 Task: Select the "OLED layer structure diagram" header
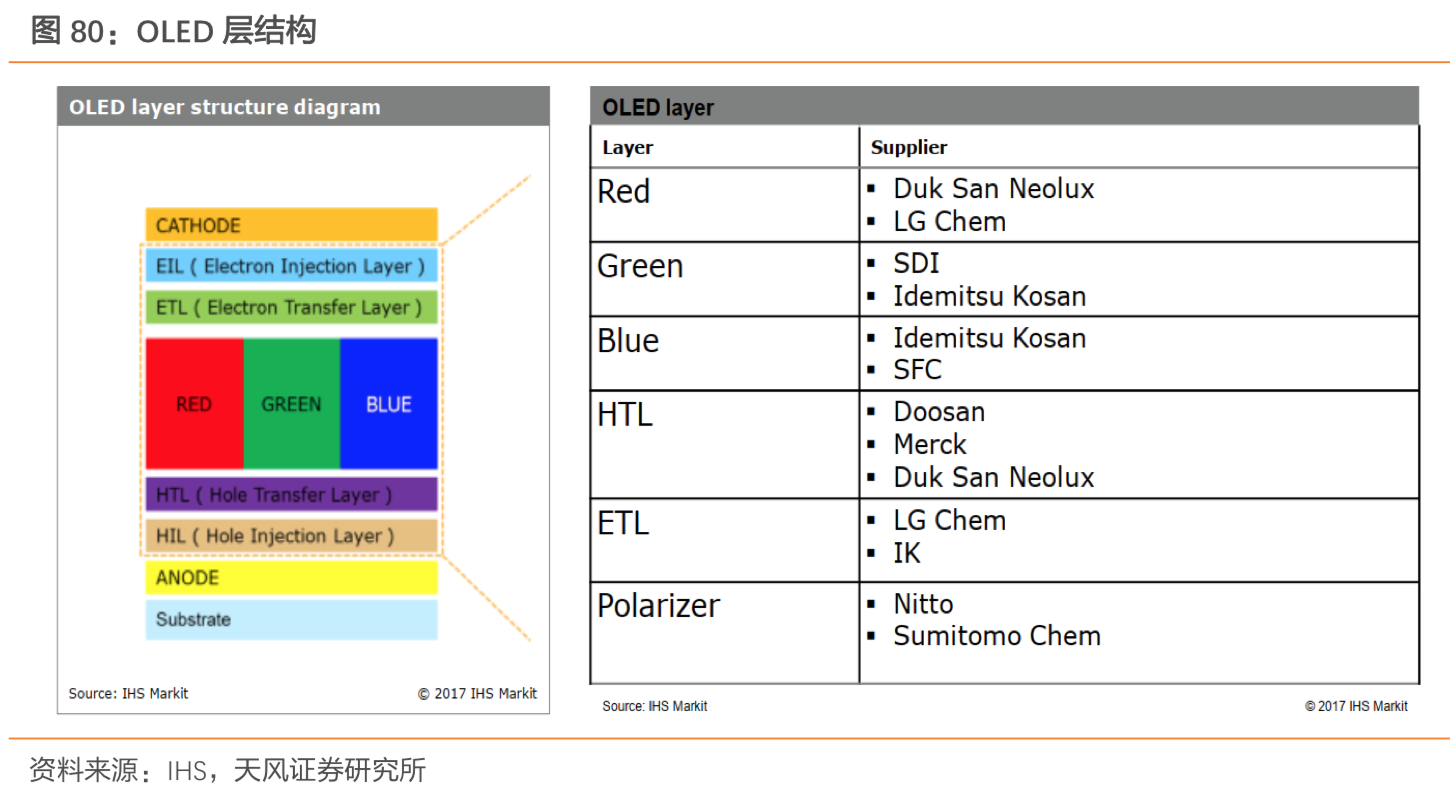click(303, 106)
